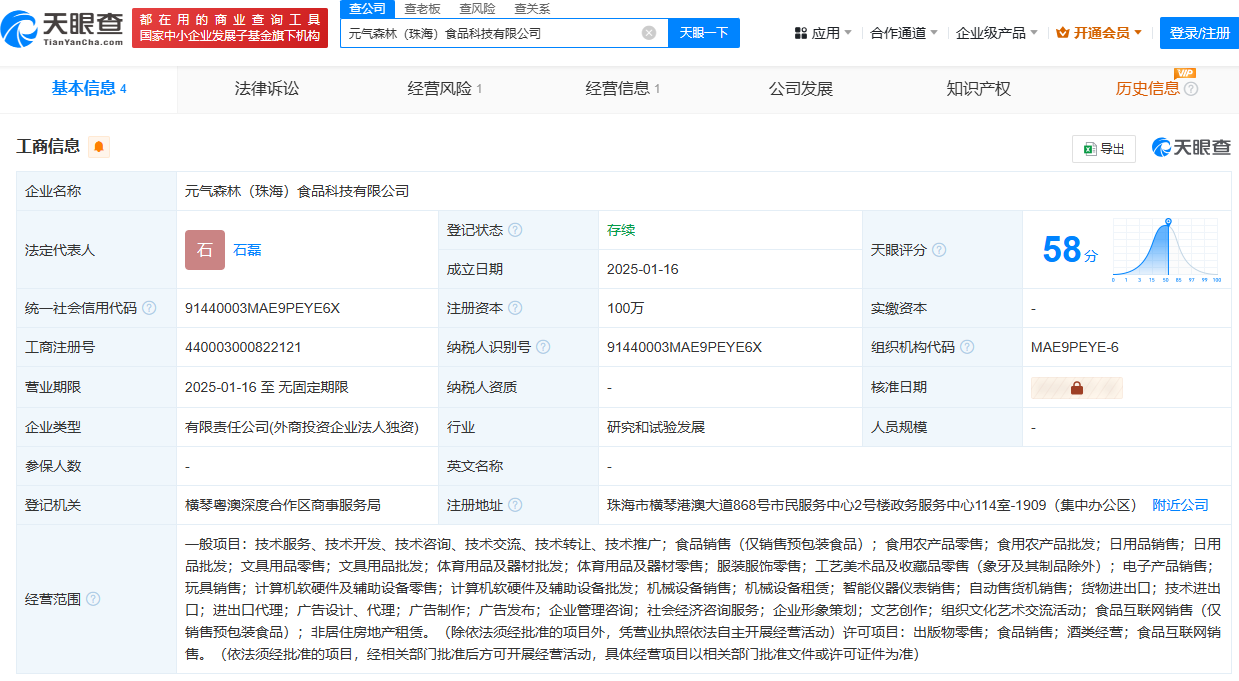
Task: Open help icon next to 组织机构代码
Action: coord(967,347)
